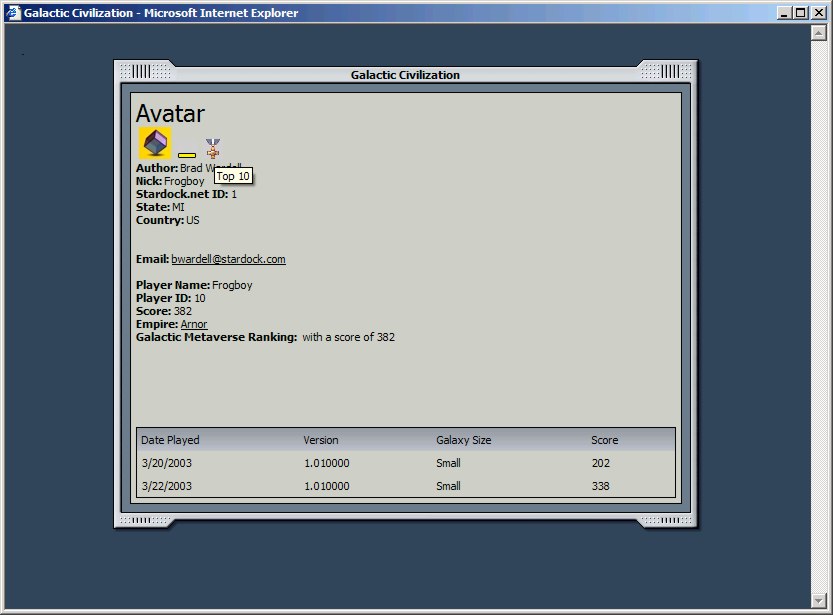Minimize the Internet Explorer window
This screenshot has height=615, width=833.
(x=784, y=13)
